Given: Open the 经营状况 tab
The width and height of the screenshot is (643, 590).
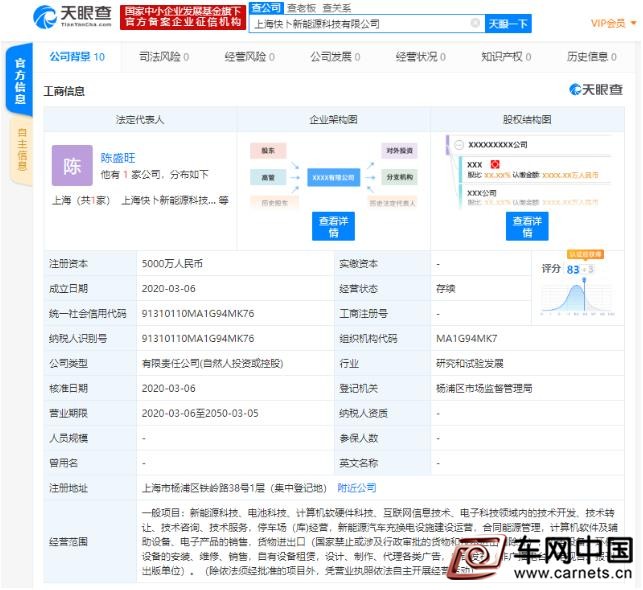Looking at the screenshot, I should pyautogui.click(x=421, y=57).
